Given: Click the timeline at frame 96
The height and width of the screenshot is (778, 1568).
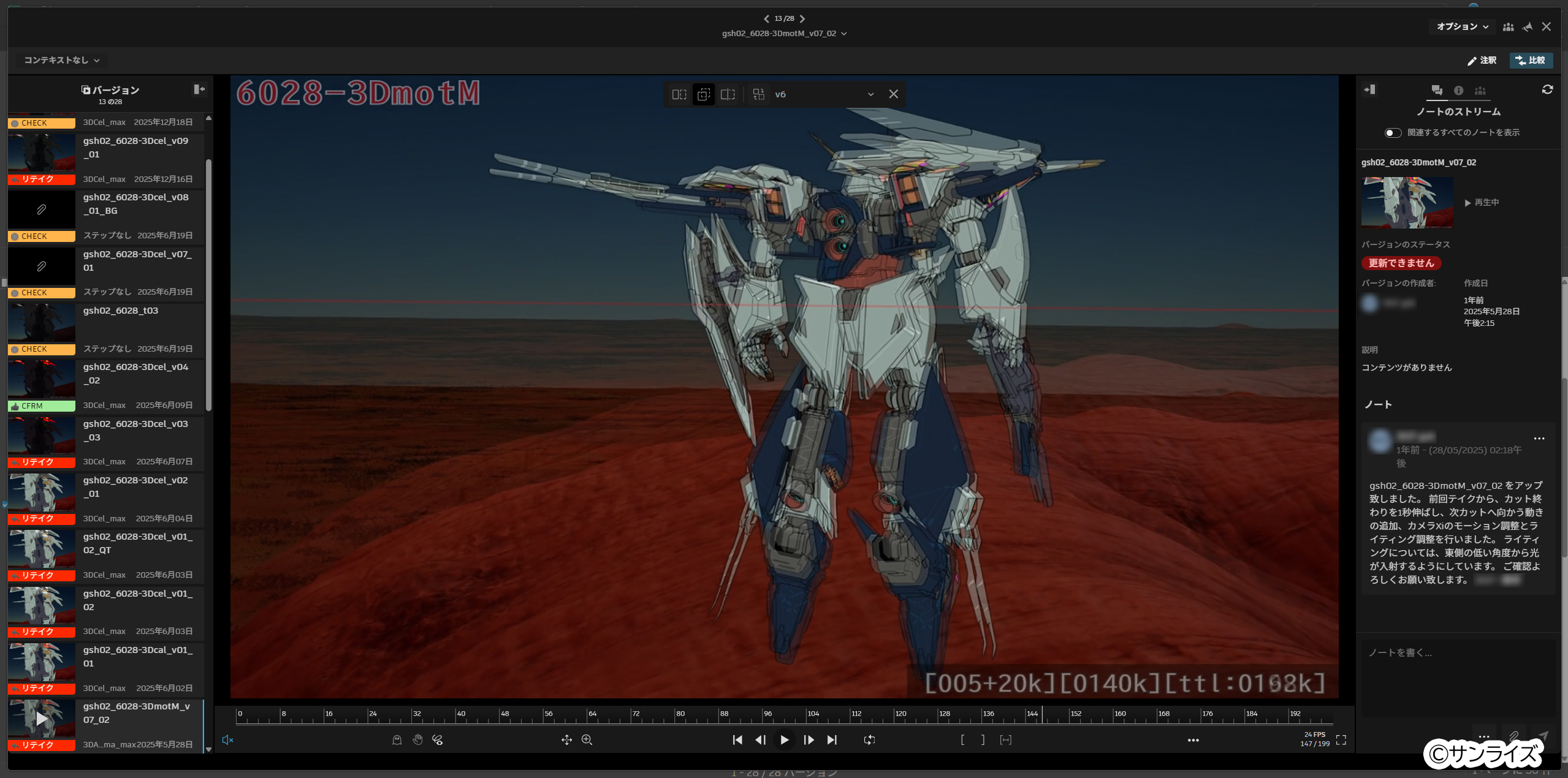Looking at the screenshot, I should 763,716.
